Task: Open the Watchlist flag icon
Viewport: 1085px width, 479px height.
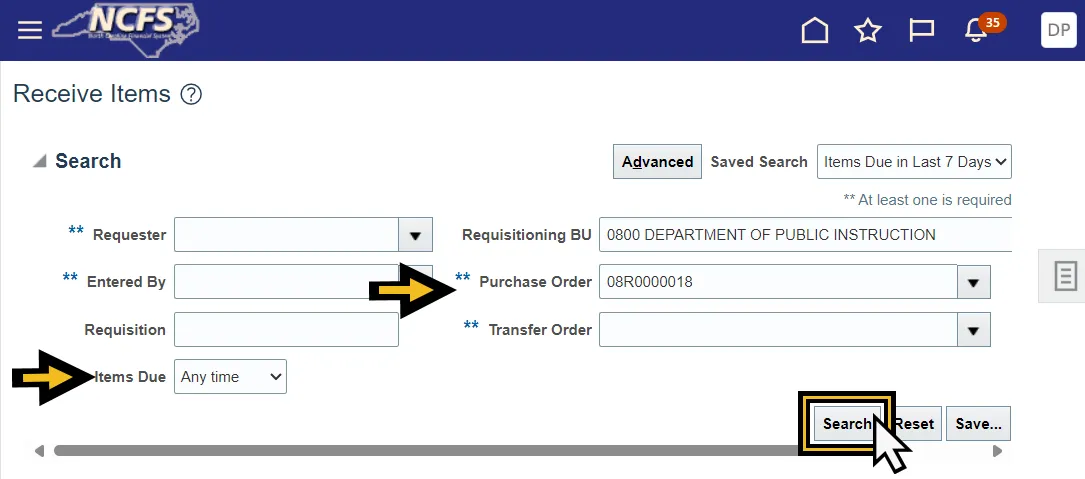Action: 921,31
